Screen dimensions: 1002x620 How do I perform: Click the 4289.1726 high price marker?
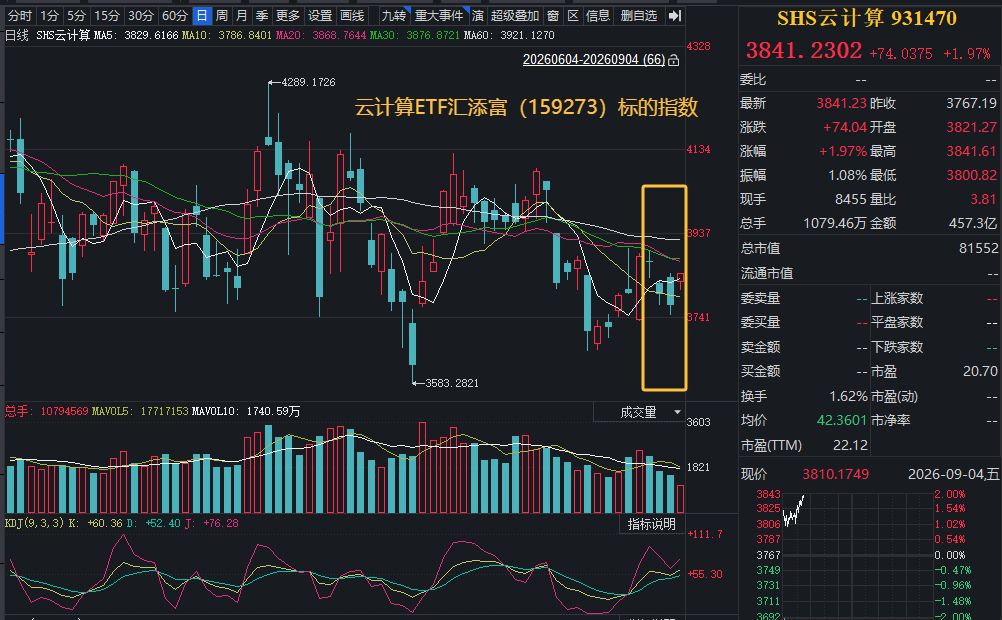[x=308, y=82]
